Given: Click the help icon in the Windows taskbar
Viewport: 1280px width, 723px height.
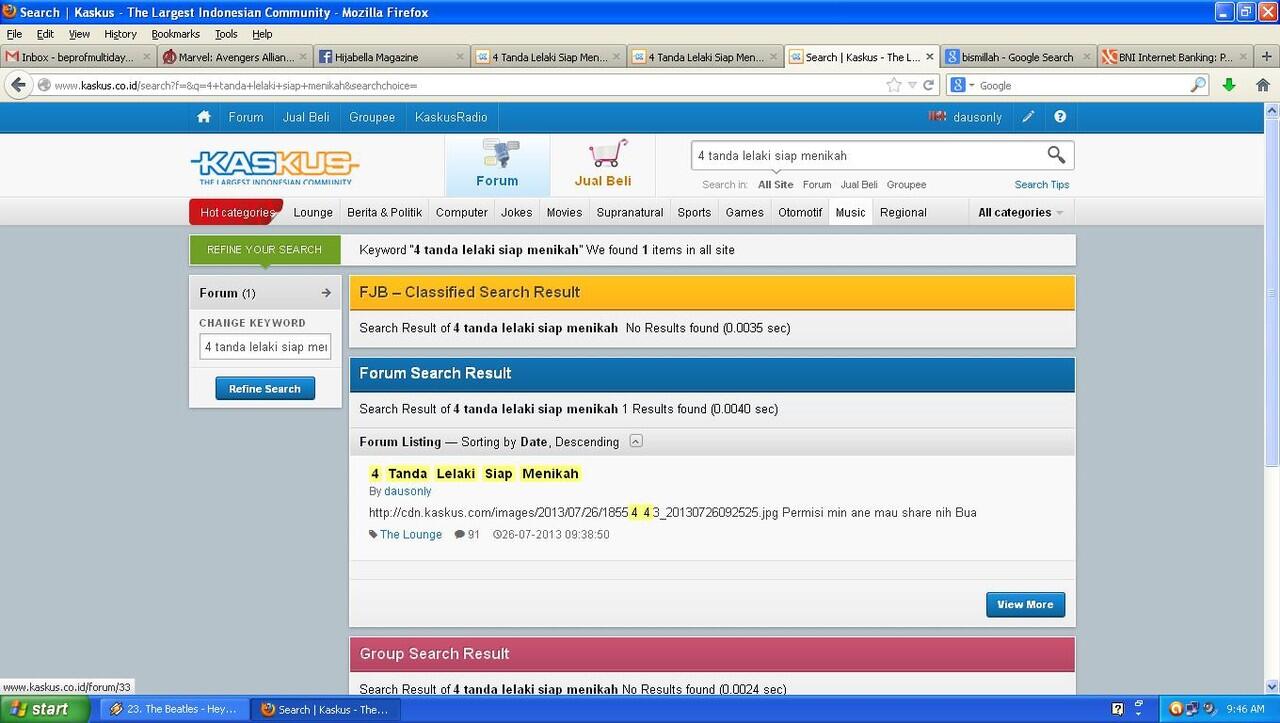Looking at the screenshot, I should point(1117,709).
